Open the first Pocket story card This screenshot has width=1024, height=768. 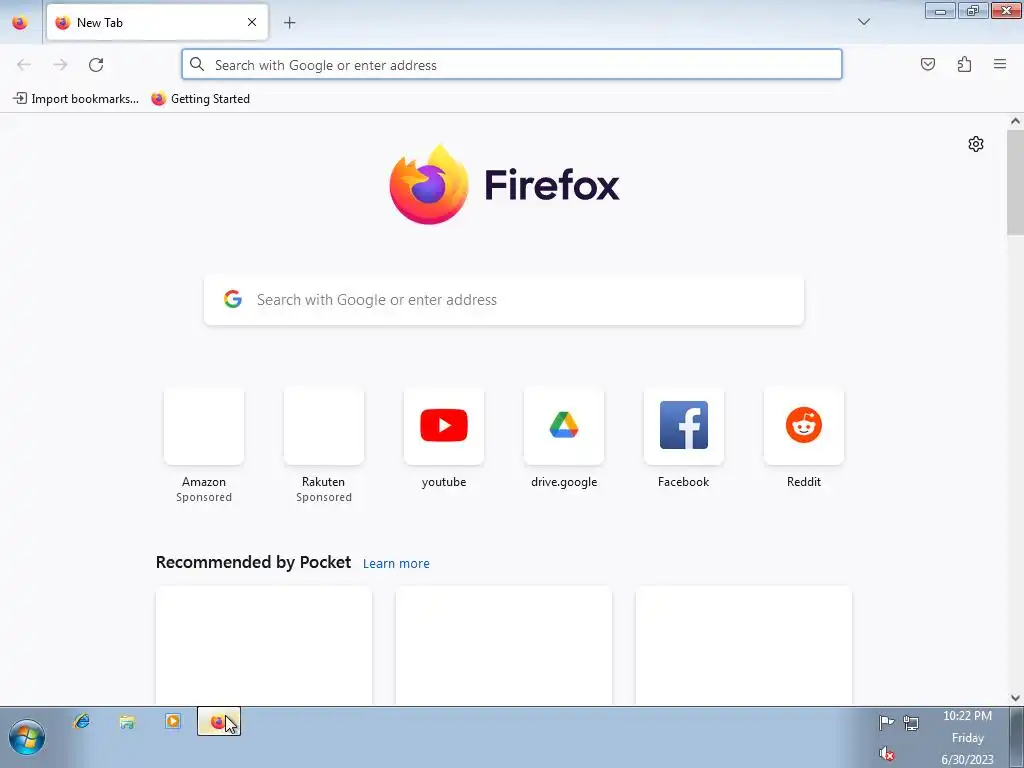pos(264,645)
